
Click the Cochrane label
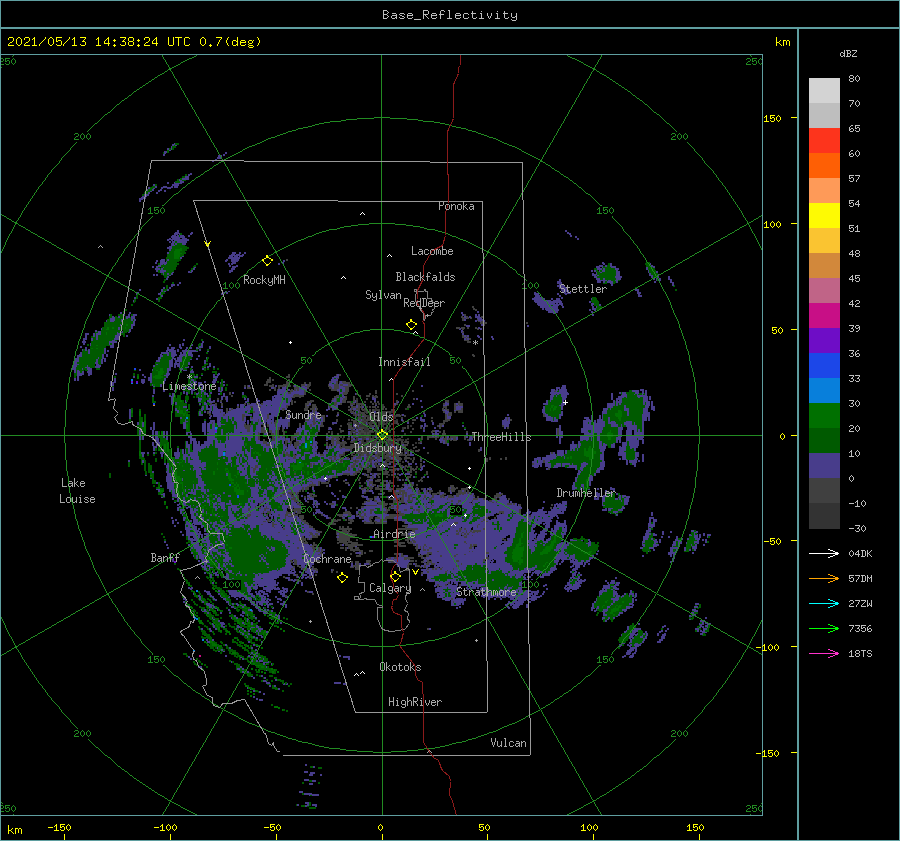click(x=327, y=559)
